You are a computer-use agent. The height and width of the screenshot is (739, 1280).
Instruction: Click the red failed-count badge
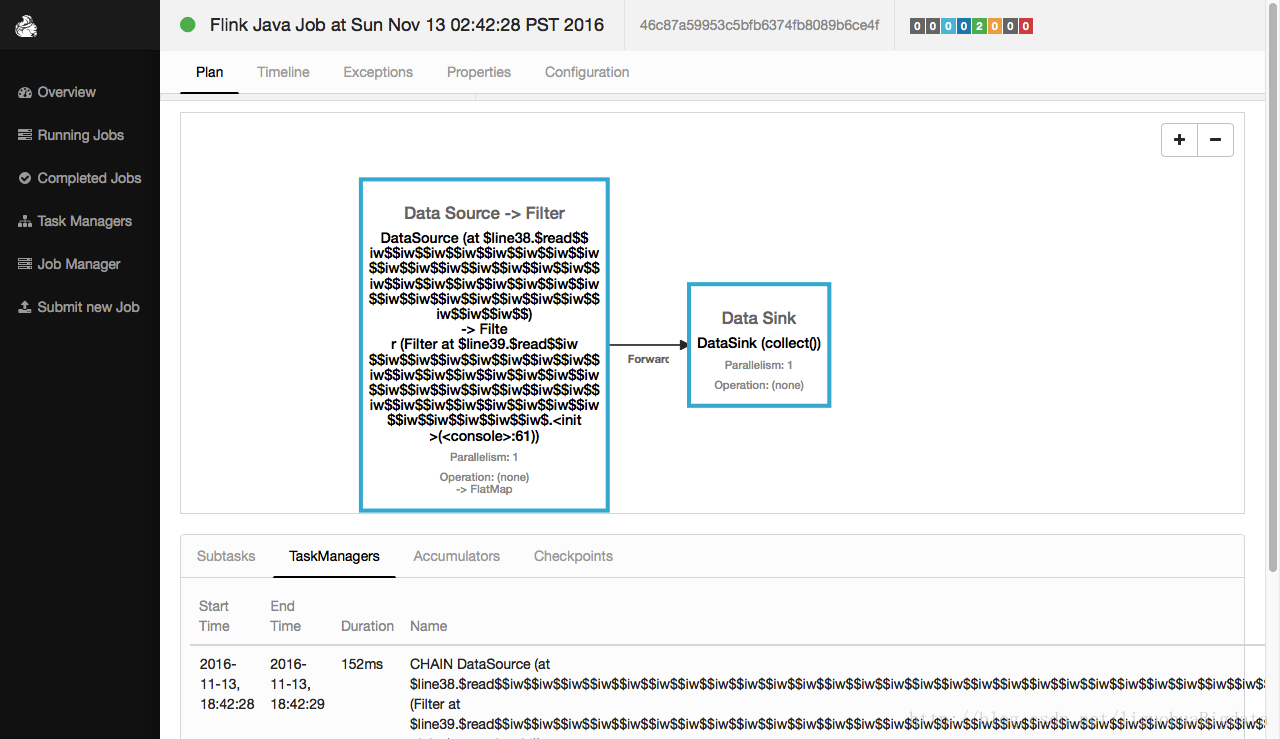pos(1026,26)
